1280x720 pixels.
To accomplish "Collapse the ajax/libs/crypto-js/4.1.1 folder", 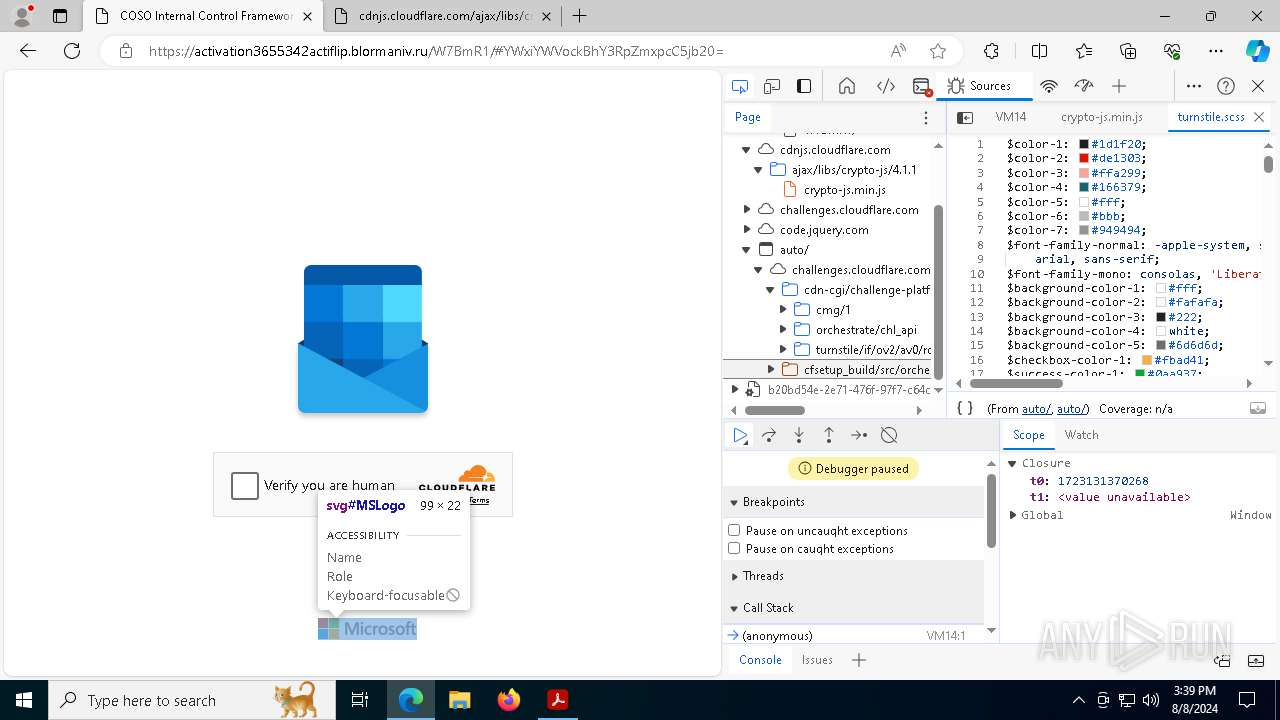I will (758, 169).
